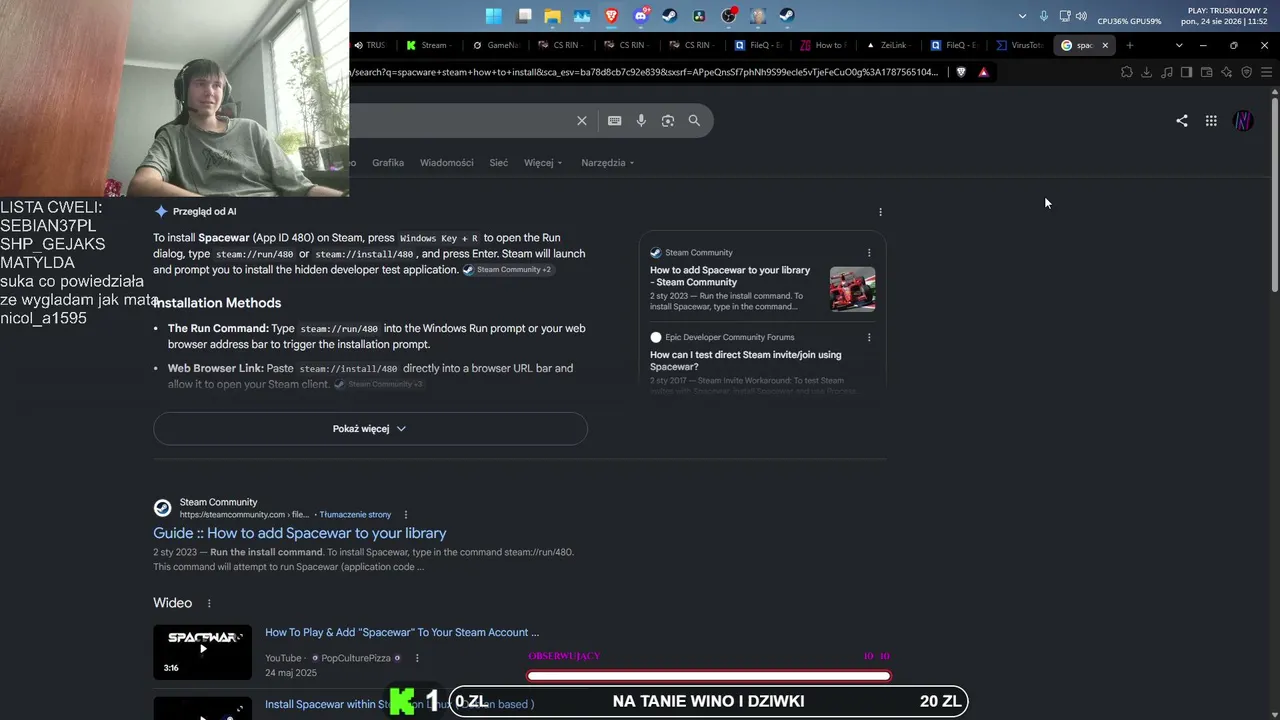
Task: Switch to the TRUS tab
Action: [x=370, y=45]
